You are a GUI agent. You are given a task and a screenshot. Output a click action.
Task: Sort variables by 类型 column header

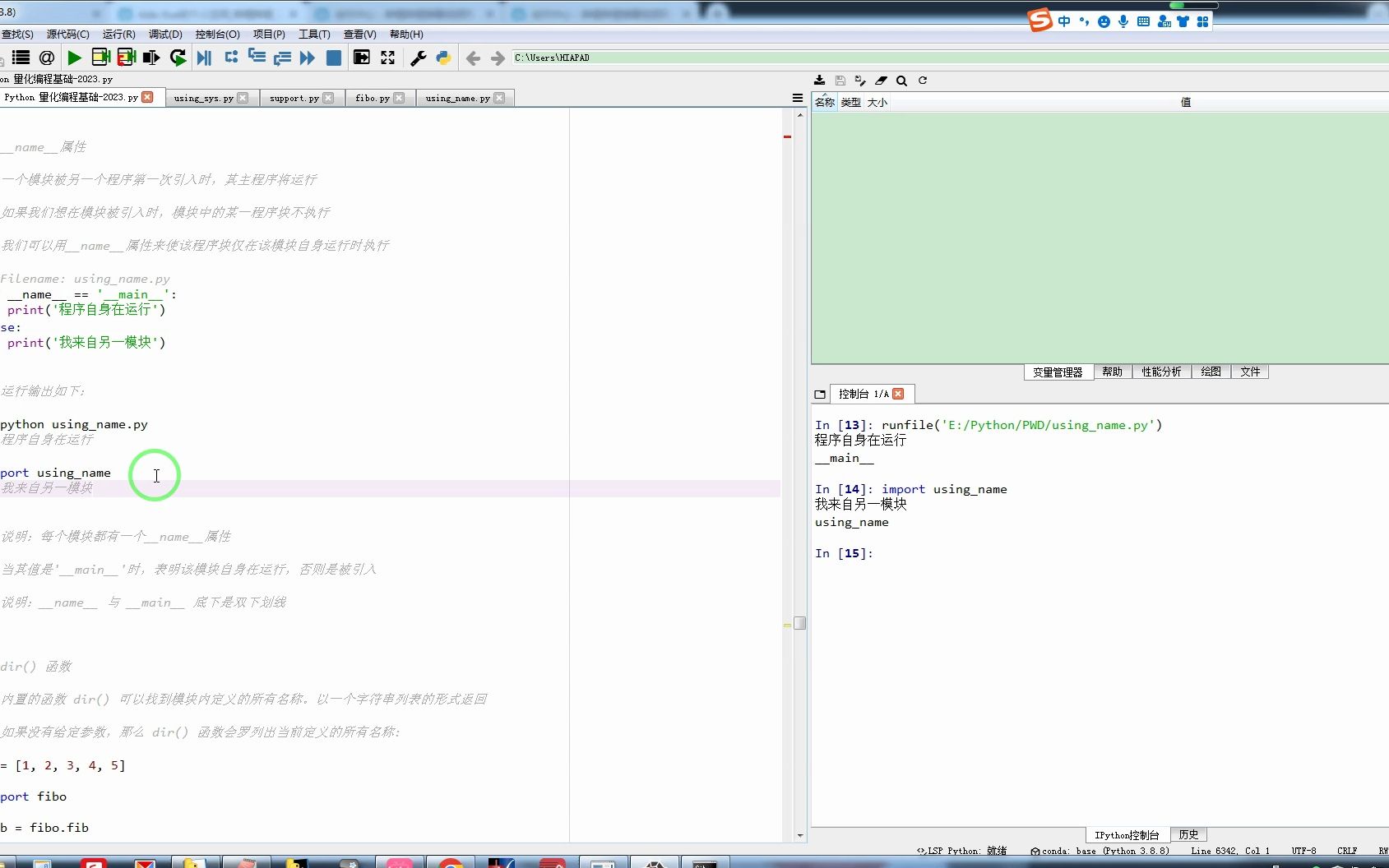point(851,102)
